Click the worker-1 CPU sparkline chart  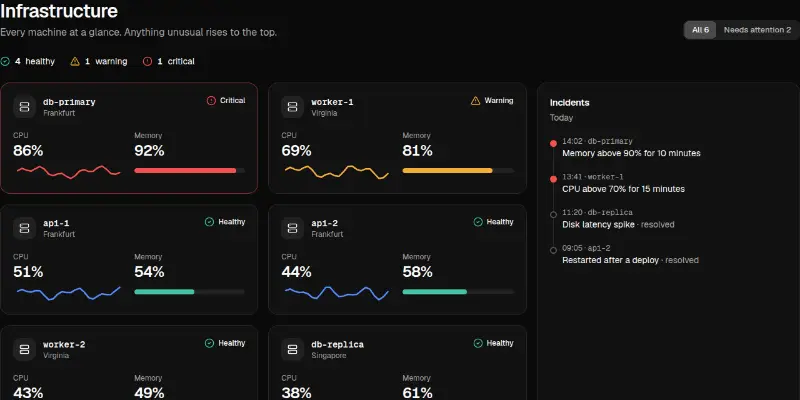(x=337, y=171)
